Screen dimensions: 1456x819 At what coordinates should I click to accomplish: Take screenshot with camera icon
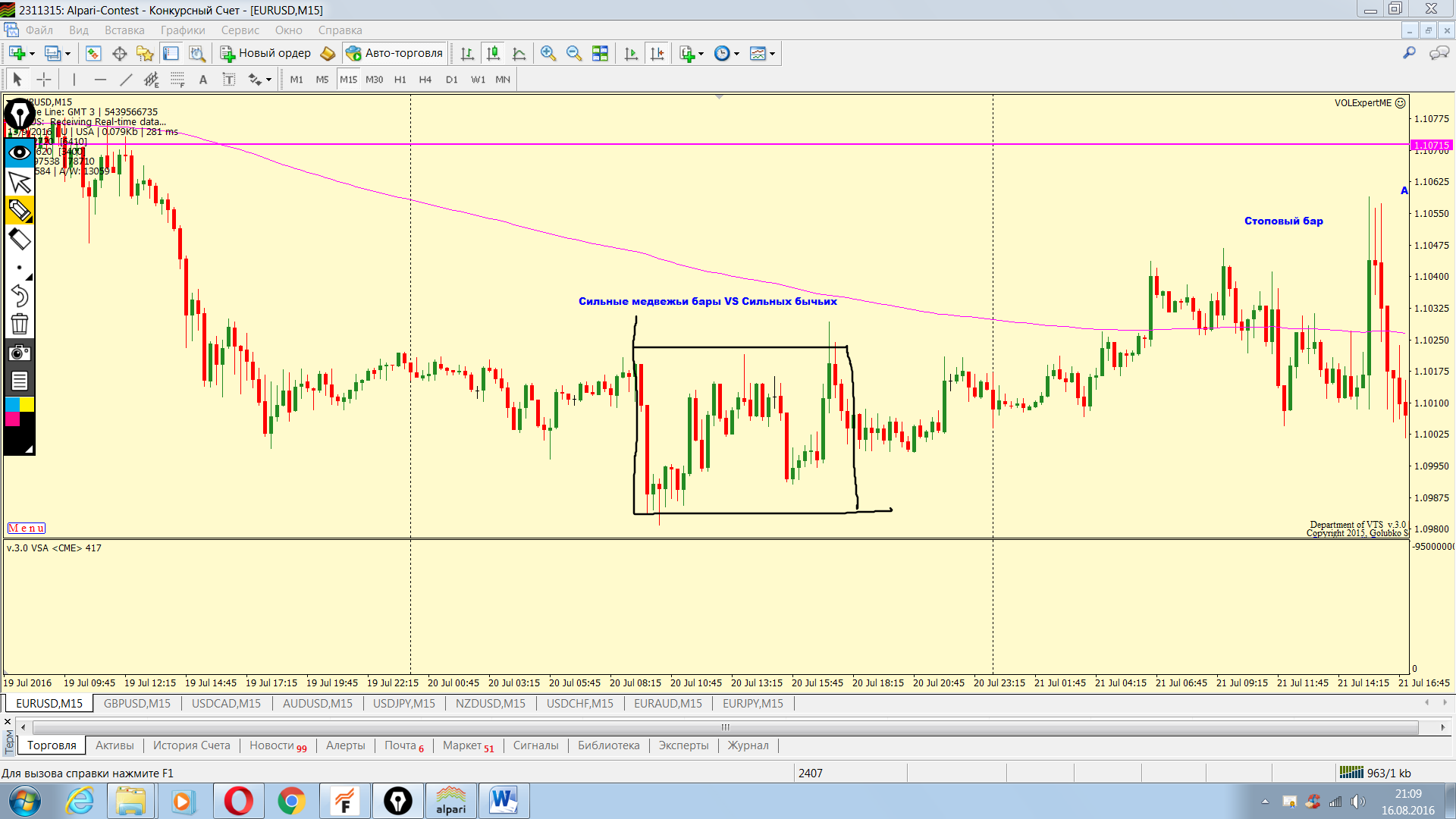19,353
